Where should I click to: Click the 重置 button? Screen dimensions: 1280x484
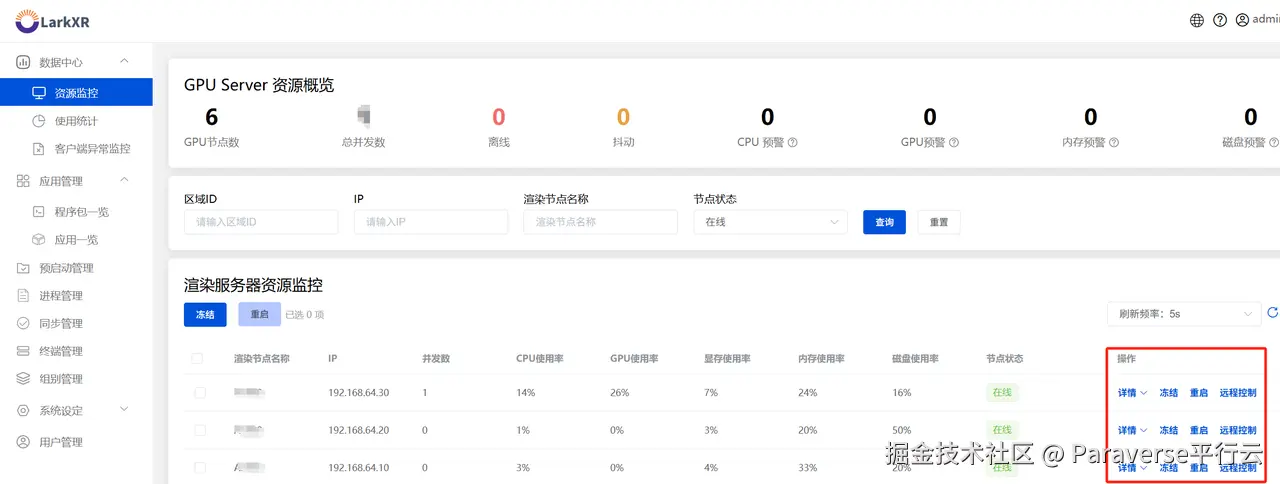click(939, 222)
